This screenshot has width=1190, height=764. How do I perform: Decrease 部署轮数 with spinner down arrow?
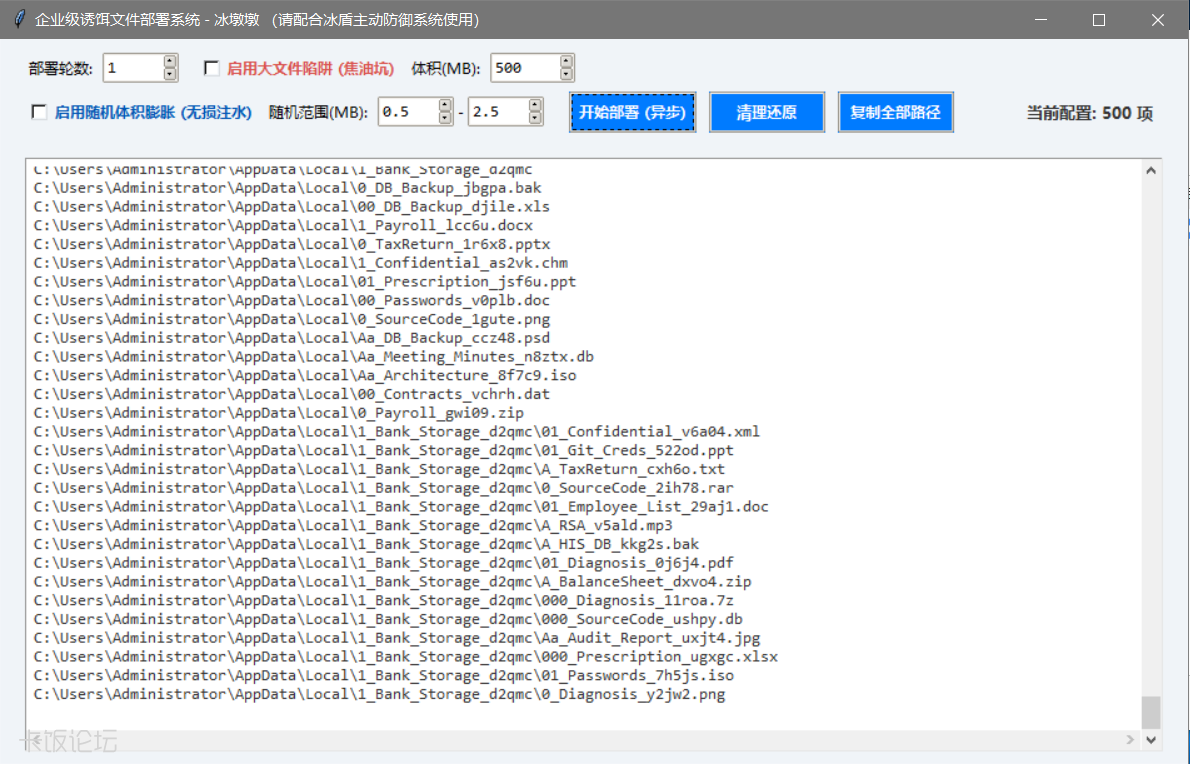point(170,74)
